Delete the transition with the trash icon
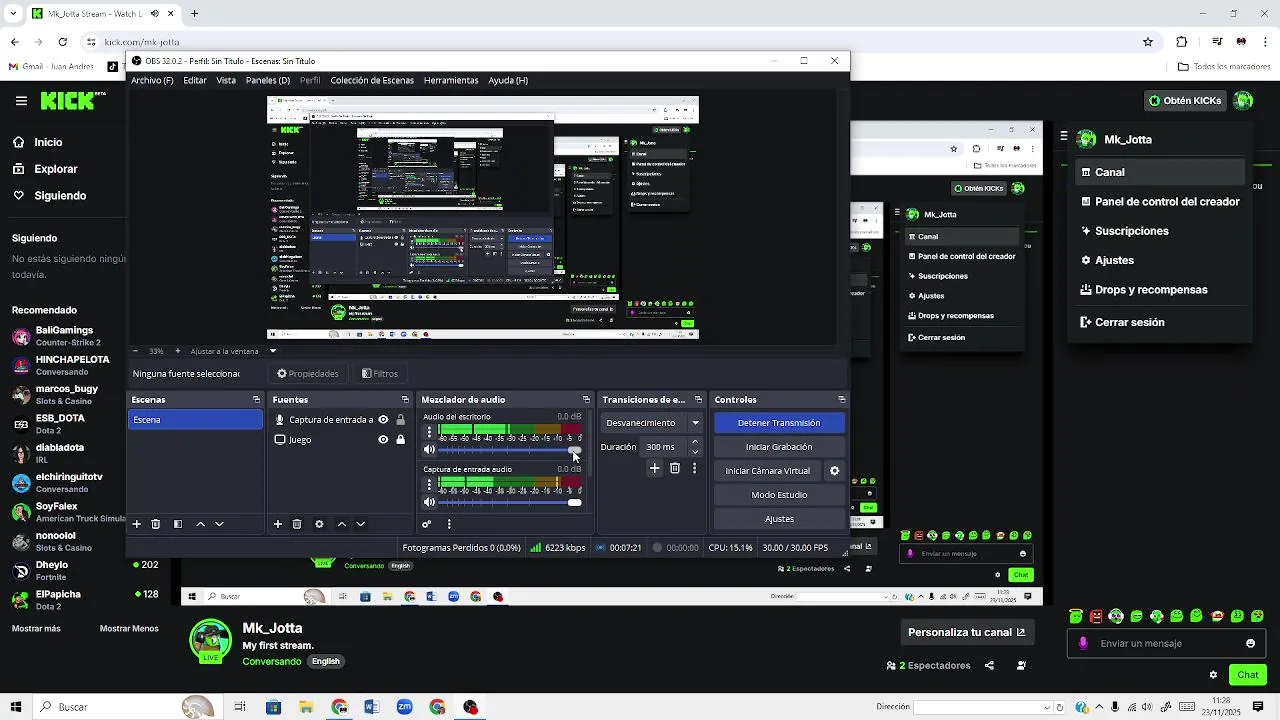Screen dimensions: 1280x720 point(675,468)
